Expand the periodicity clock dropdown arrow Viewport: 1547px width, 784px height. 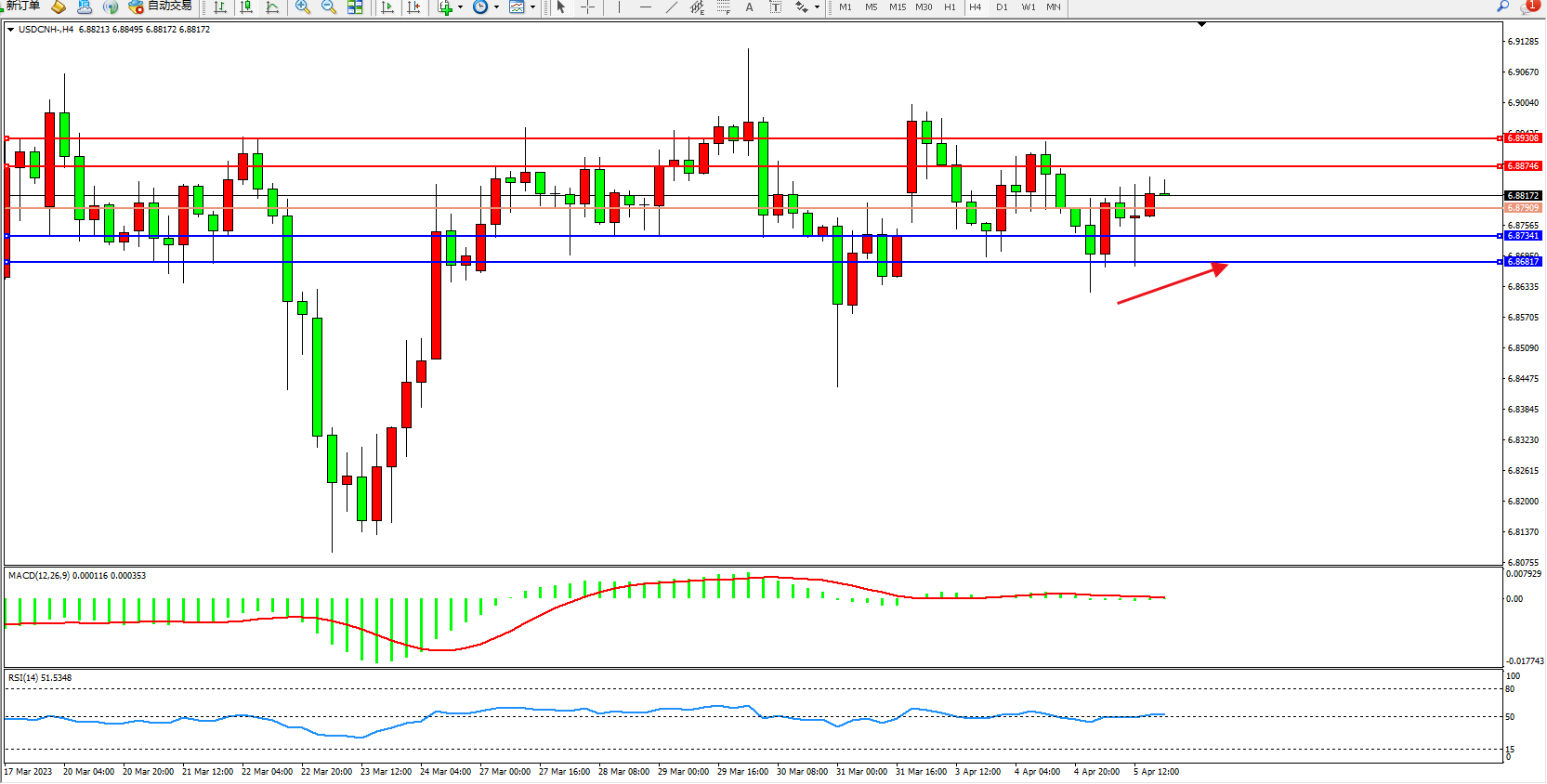[x=496, y=7]
